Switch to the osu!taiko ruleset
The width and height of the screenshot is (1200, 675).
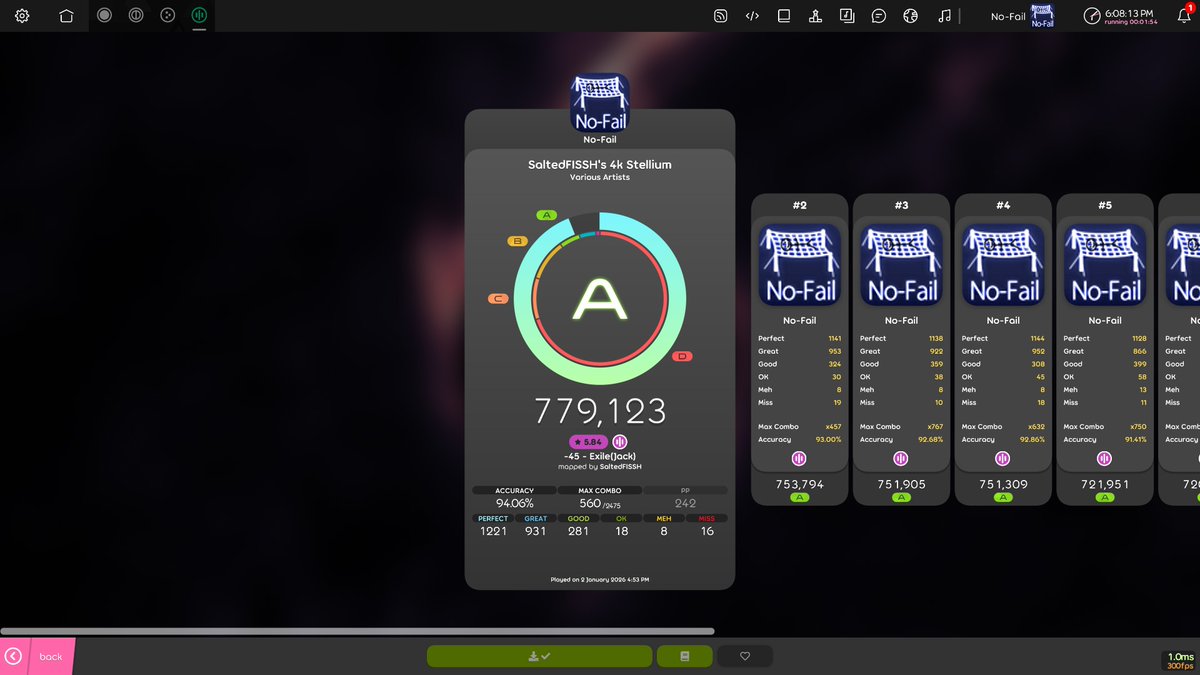point(136,15)
